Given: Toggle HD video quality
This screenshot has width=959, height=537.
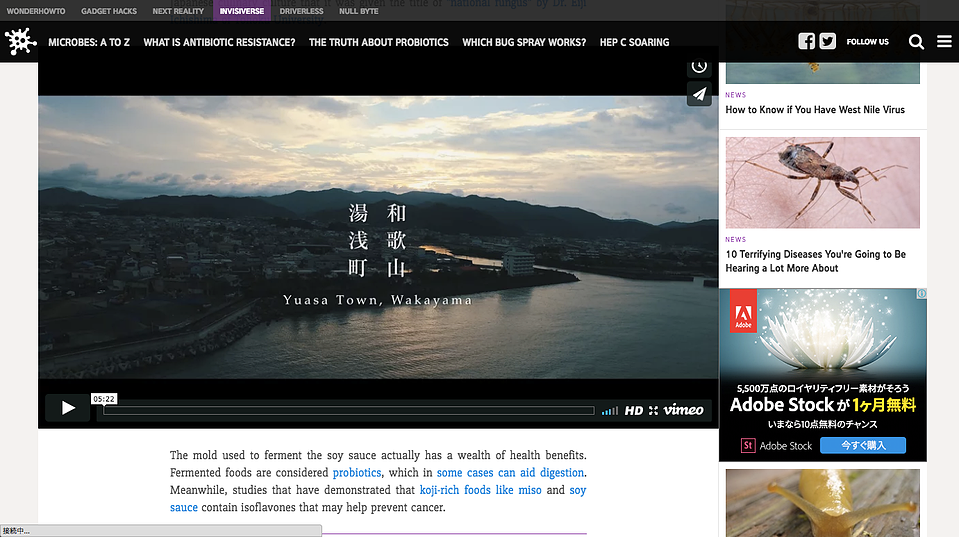Looking at the screenshot, I should 634,410.
